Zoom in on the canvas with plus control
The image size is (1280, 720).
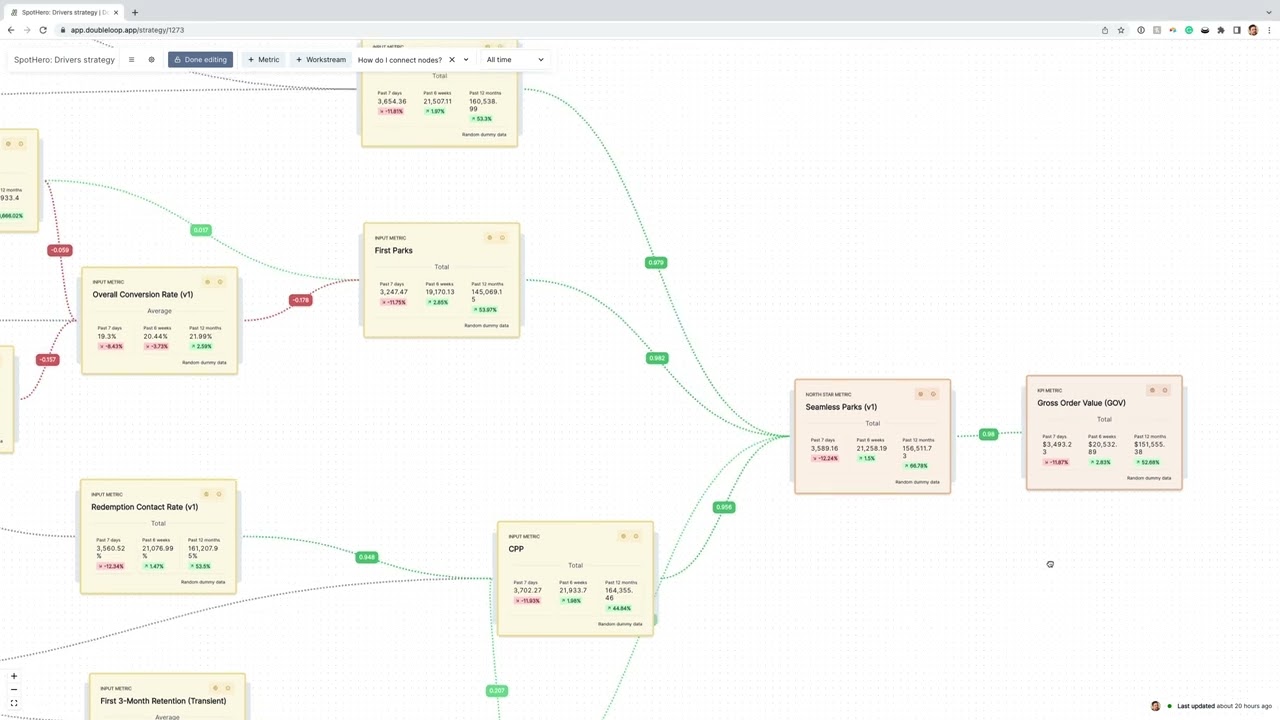14,676
